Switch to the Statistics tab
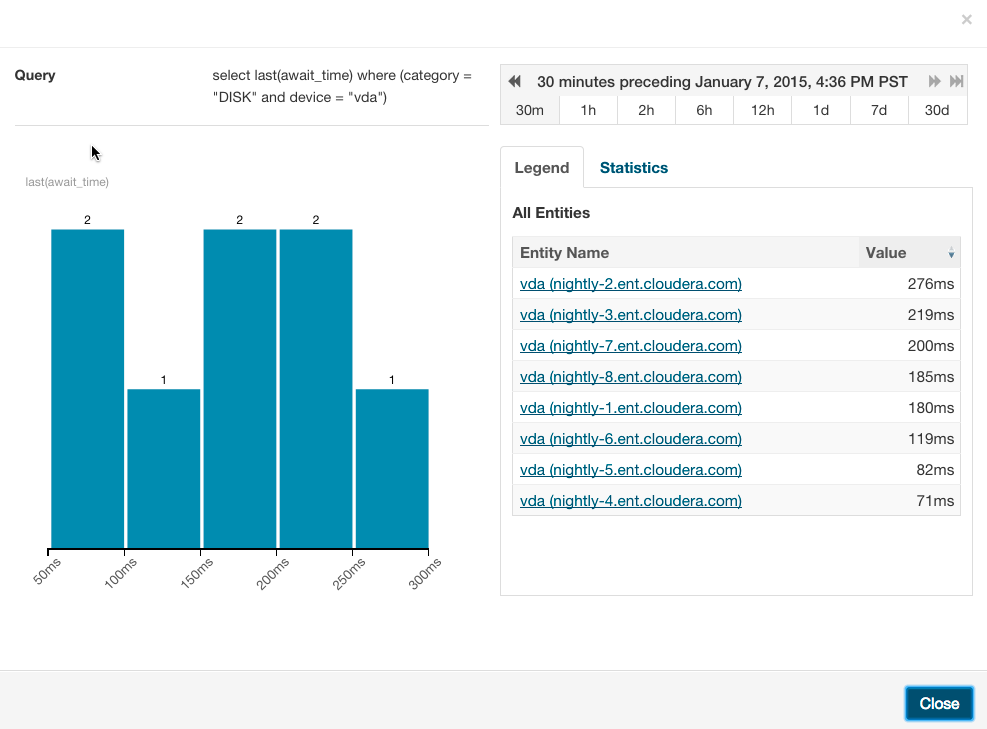This screenshot has height=729, width=987. (633, 168)
